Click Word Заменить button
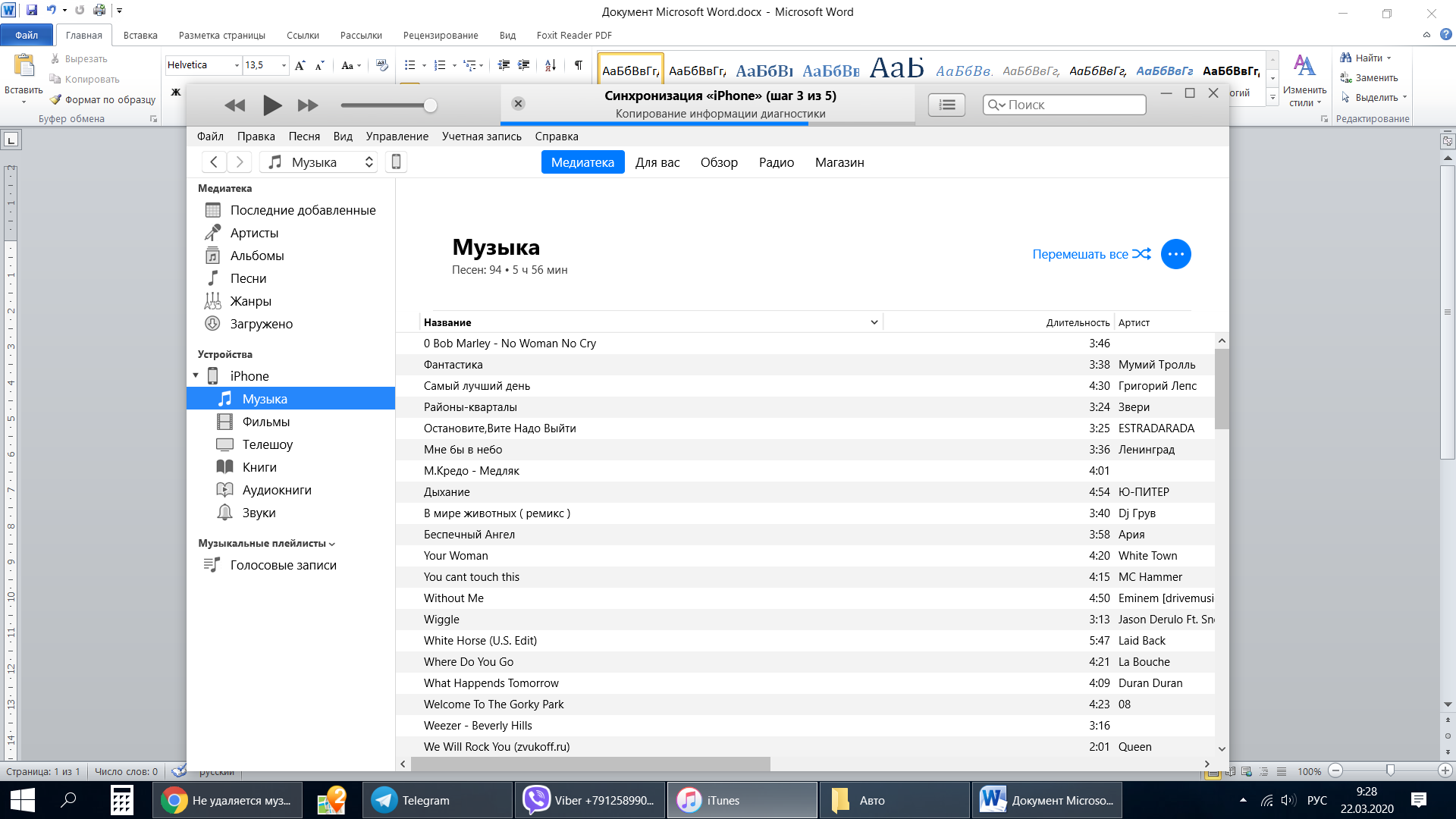This screenshot has width=1456, height=819. coord(1369,78)
